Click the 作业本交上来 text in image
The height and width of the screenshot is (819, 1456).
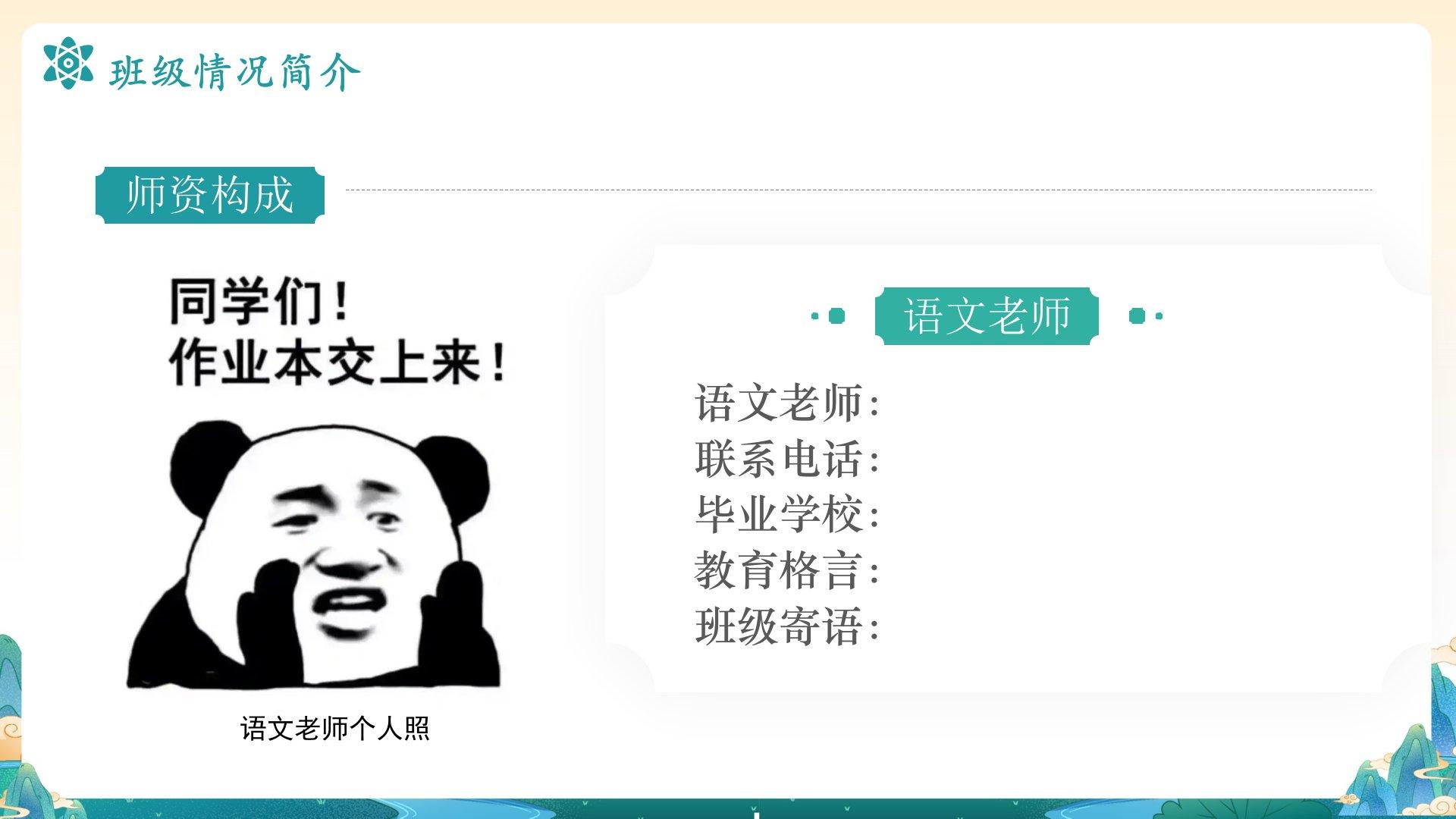[338, 362]
